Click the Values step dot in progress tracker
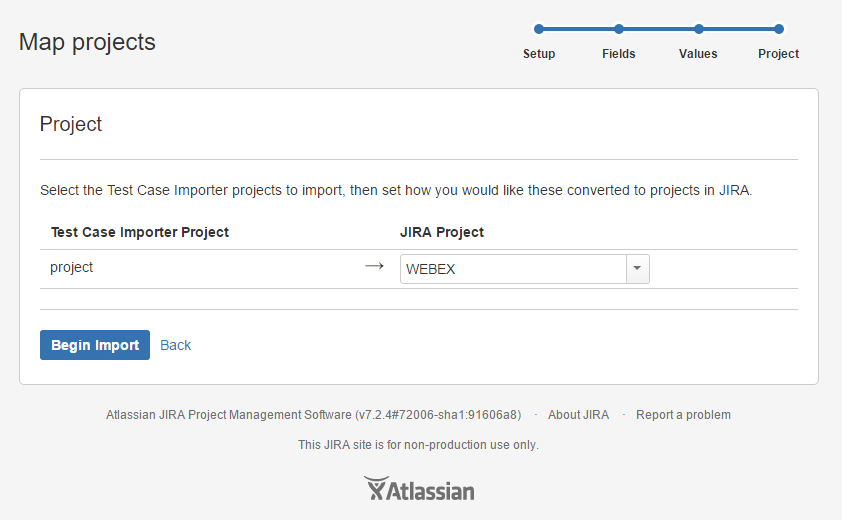Screen dimensions: 842x520 pyautogui.click(x=699, y=29)
